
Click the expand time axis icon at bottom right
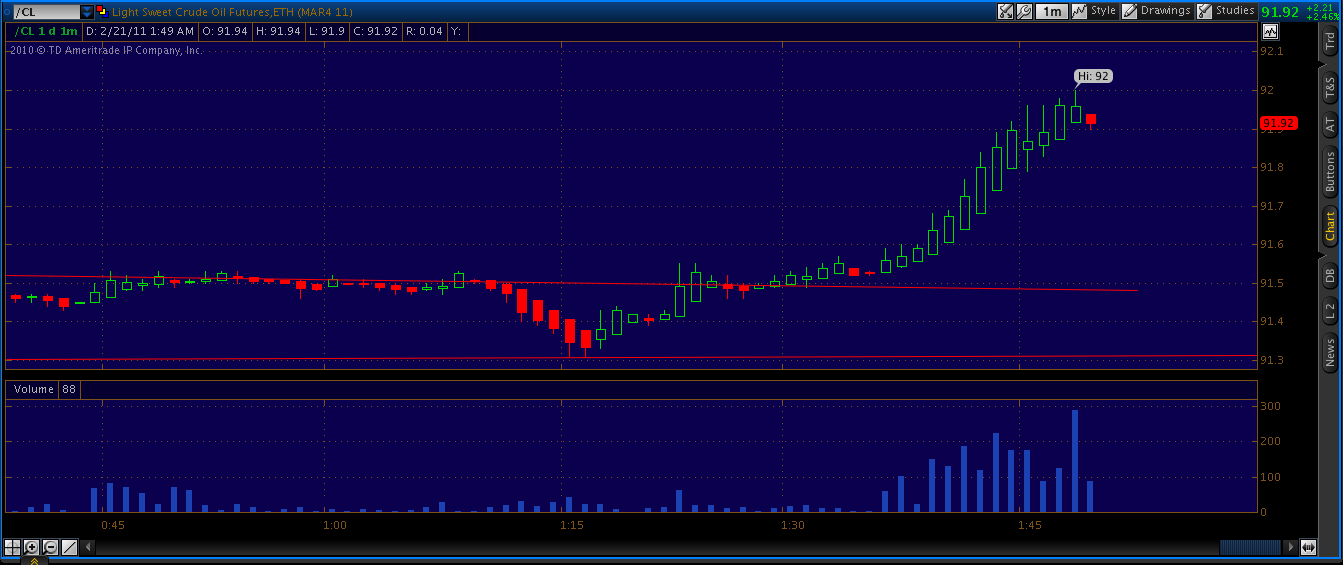[x=1308, y=547]
